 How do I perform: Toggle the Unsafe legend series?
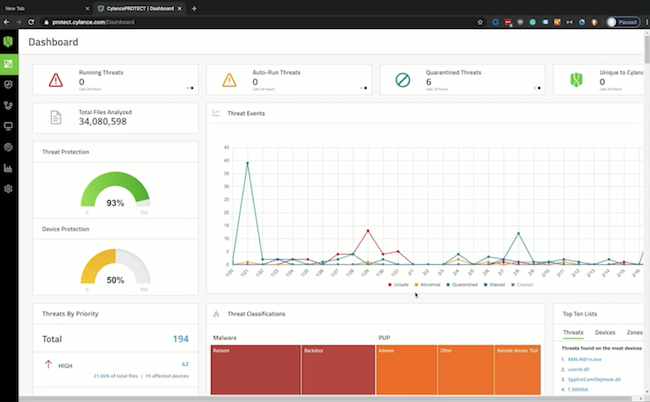pyautogui.click(x=398, y=285)
